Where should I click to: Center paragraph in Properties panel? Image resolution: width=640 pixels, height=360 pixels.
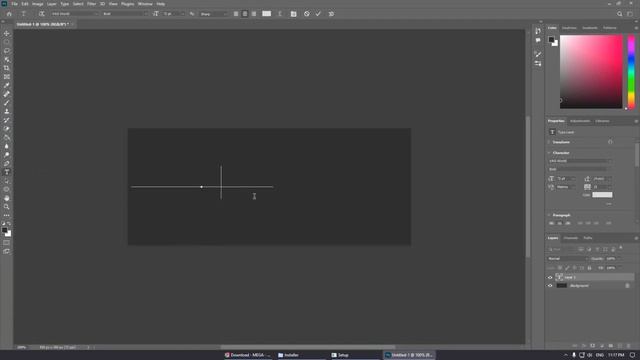click(x=560, y=223)
